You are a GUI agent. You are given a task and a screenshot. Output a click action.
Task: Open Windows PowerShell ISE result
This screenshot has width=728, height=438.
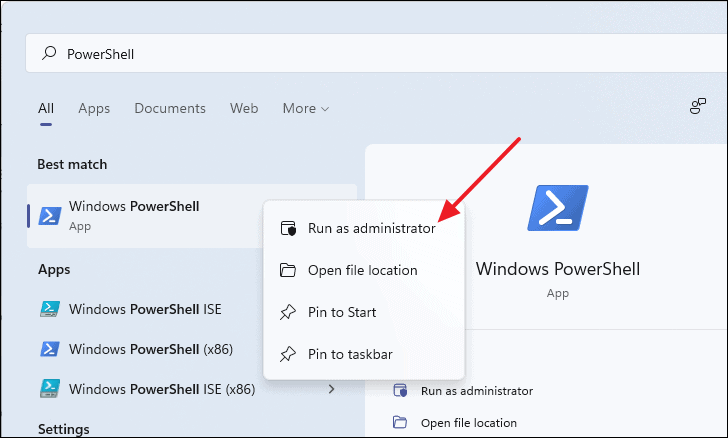click(x=145, y=309)
